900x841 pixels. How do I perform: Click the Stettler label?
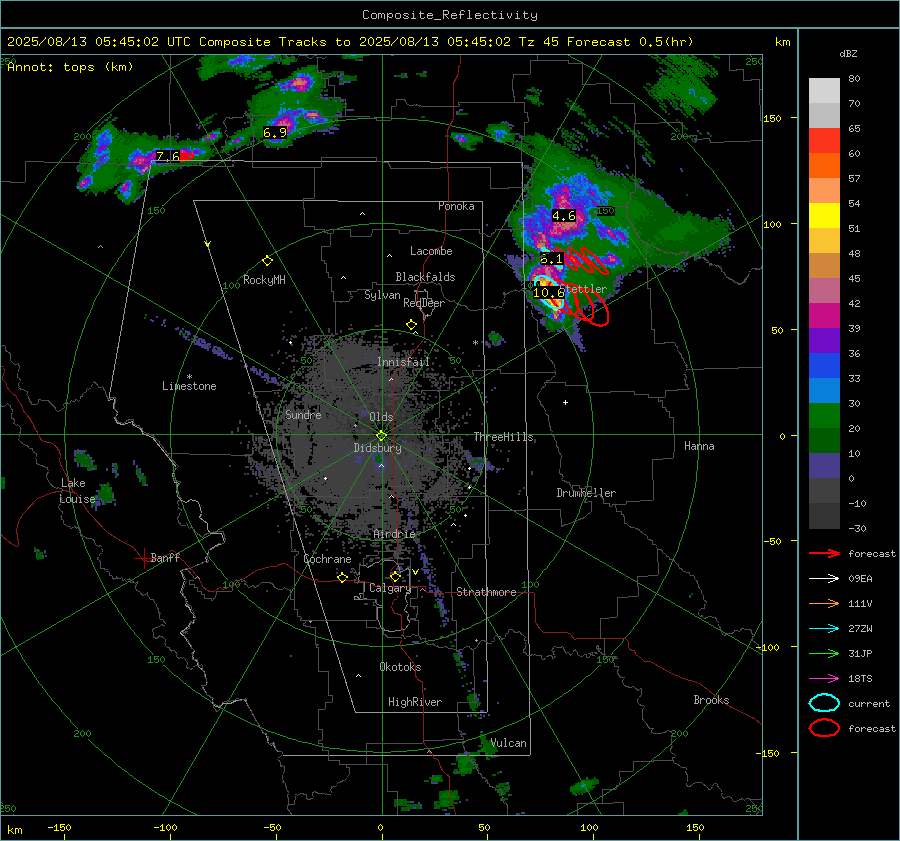(584, 289)
